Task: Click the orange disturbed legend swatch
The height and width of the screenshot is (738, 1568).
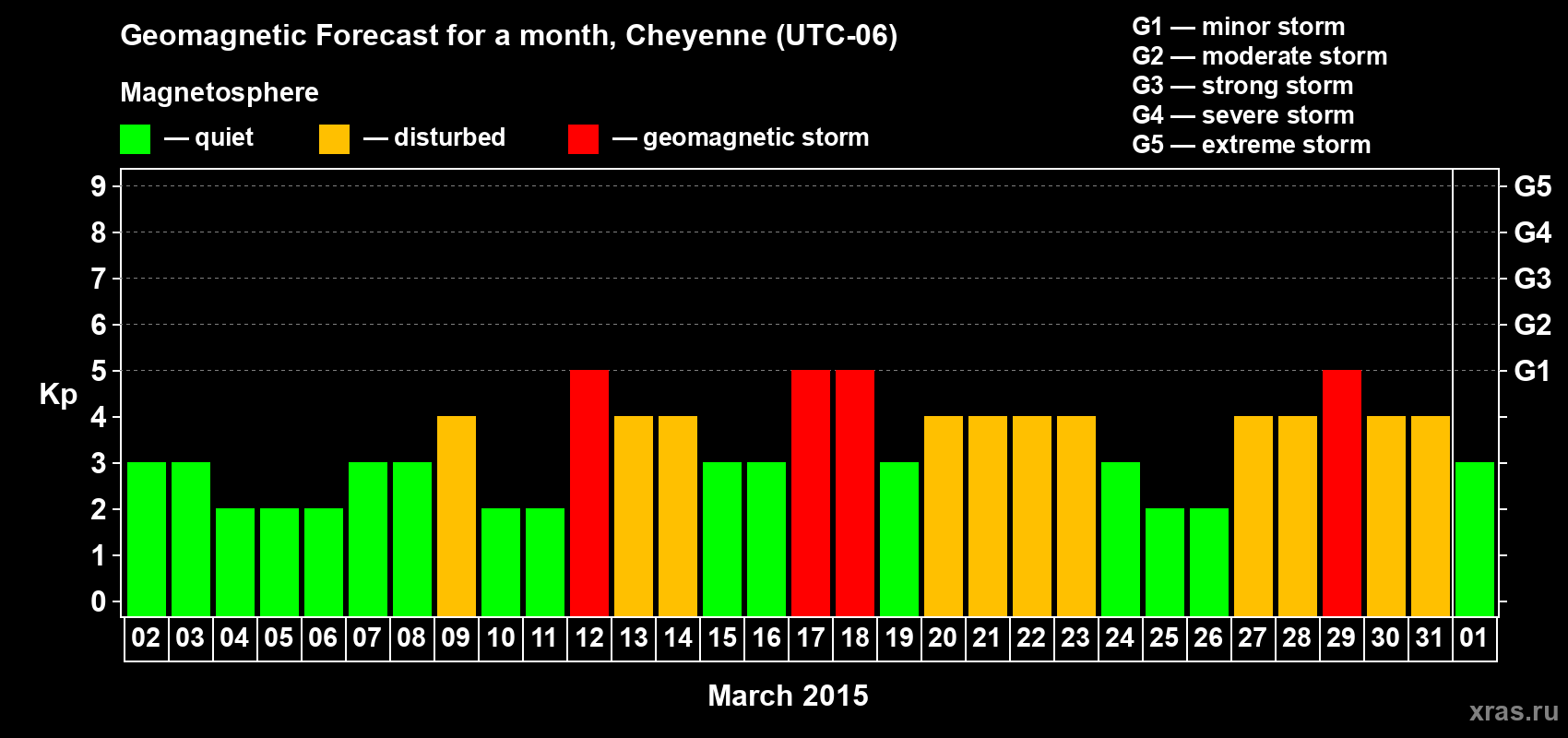Action: point(335,139)
